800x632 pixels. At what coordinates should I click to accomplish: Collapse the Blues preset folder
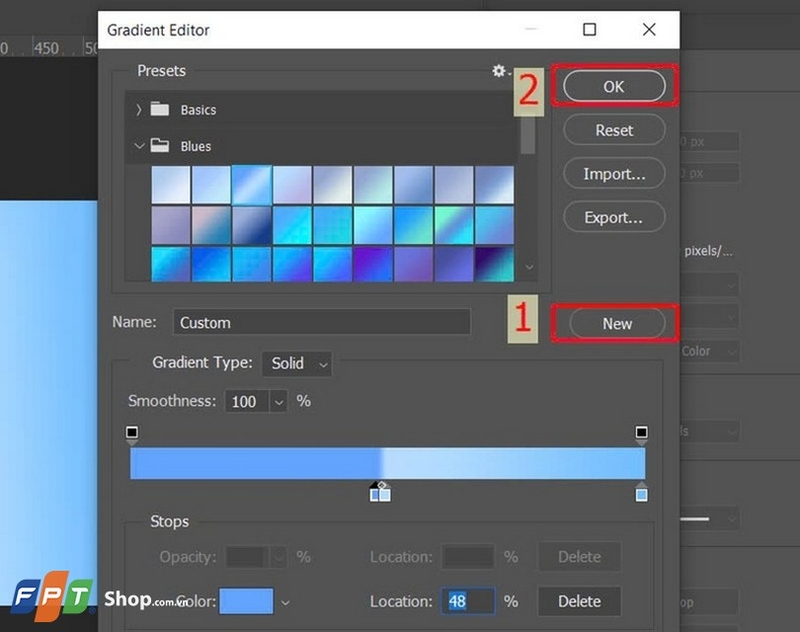tap(139, 146)
